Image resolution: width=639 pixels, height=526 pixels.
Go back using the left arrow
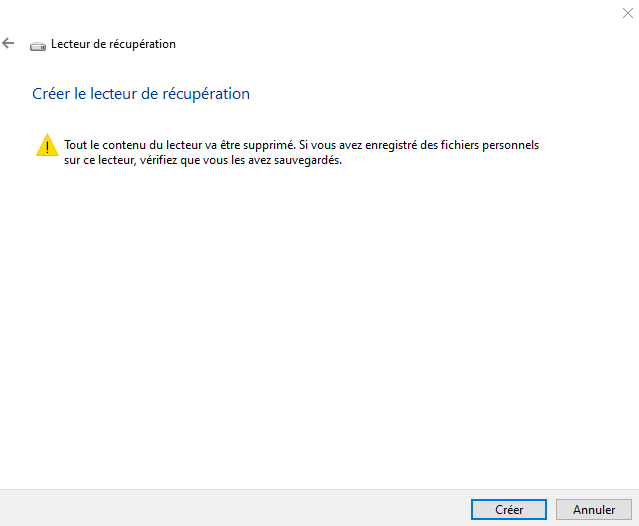pyautogui.click(x=8, y=43)
